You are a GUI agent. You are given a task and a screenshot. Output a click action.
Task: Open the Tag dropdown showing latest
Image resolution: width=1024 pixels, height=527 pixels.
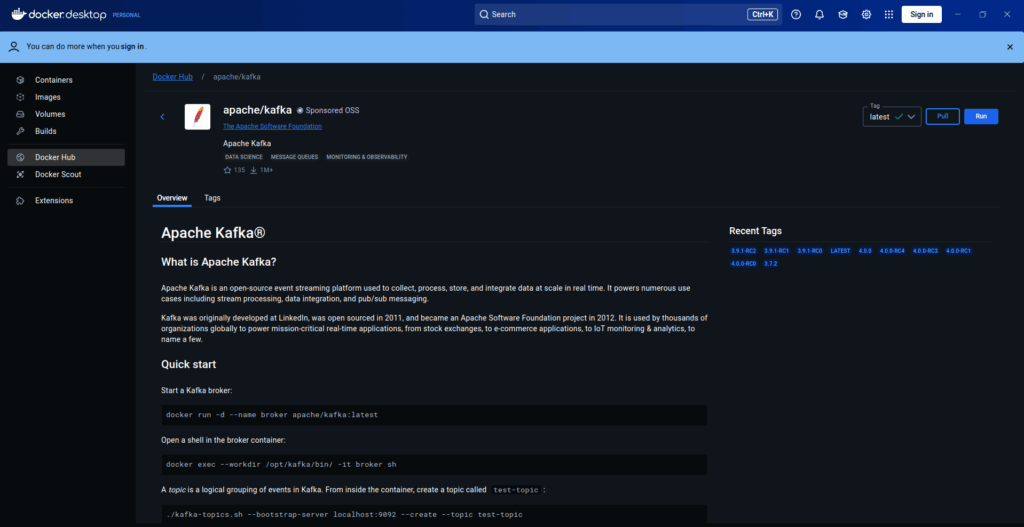891,117
